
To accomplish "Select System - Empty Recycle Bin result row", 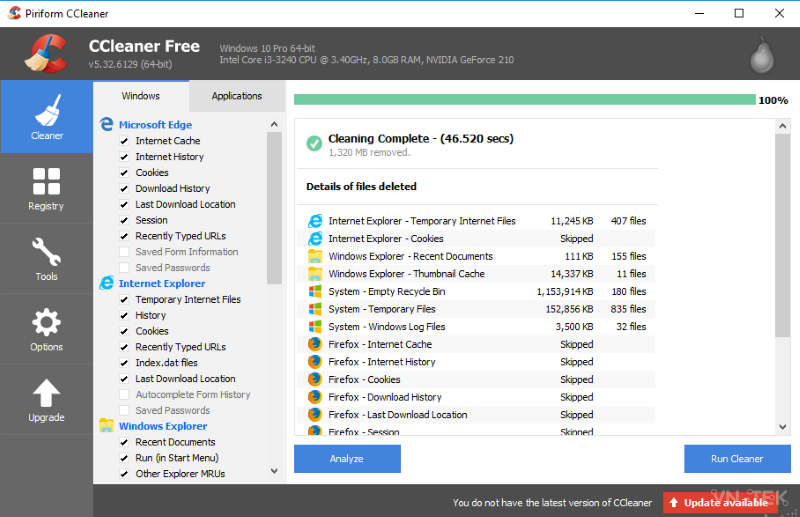I will pos(477,291).
